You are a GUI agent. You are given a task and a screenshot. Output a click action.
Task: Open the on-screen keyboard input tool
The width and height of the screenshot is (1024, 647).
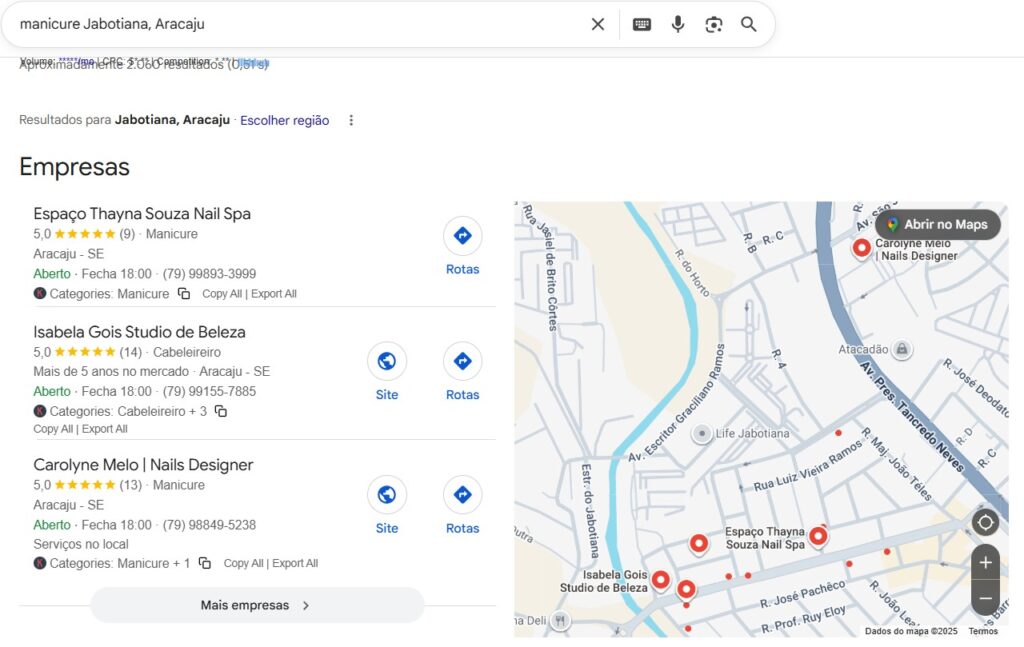click(642, 24)
